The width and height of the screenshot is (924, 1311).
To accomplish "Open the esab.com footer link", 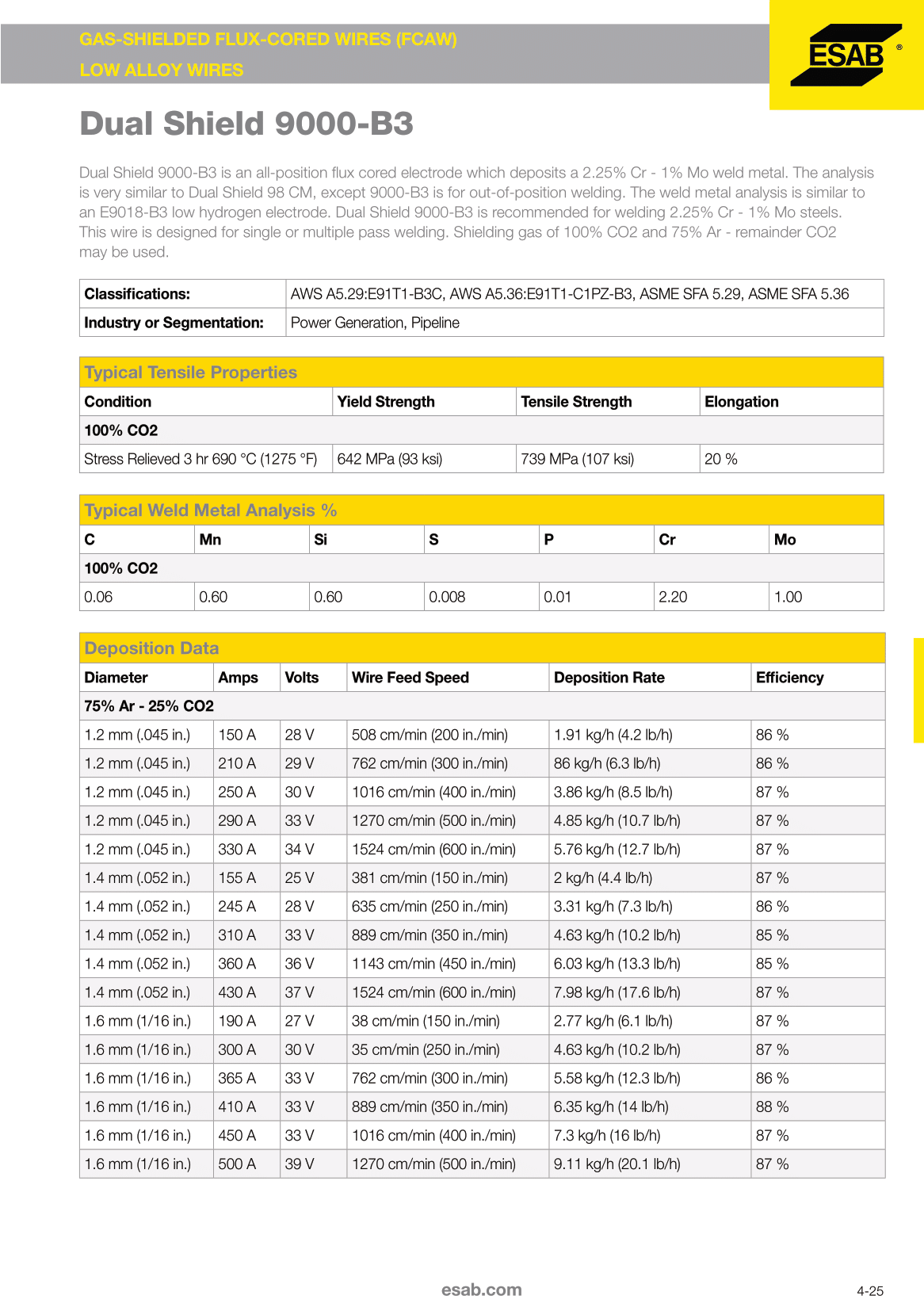I will 481,1290.
